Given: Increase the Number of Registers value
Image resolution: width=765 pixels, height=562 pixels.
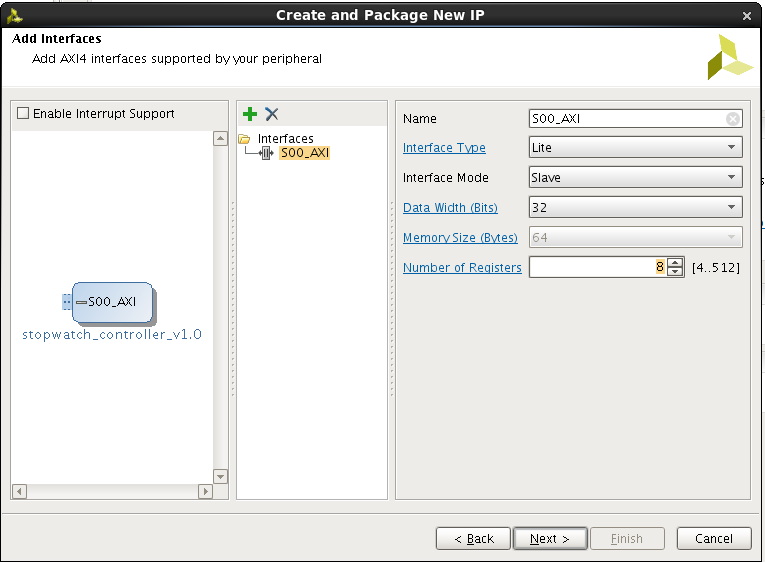Looking at the screenshot, I should 675,262.
